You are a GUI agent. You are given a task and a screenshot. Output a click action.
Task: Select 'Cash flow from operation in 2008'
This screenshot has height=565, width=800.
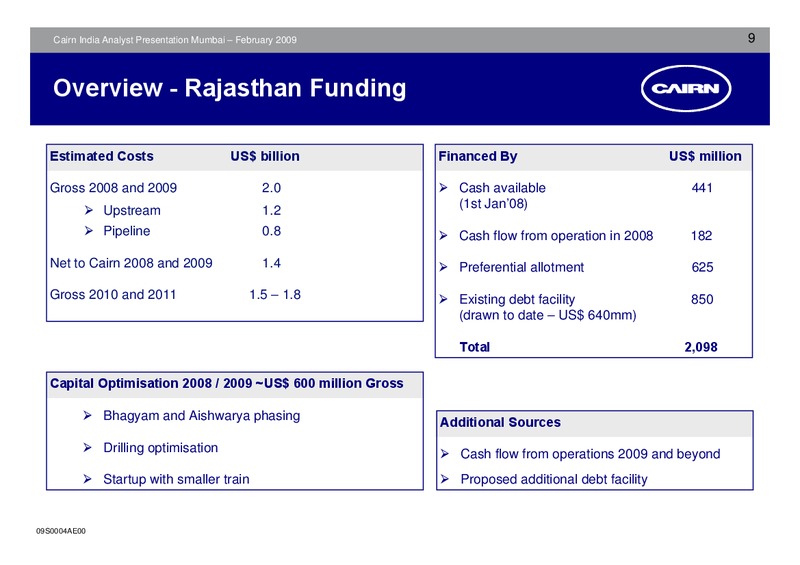(556, 236)
